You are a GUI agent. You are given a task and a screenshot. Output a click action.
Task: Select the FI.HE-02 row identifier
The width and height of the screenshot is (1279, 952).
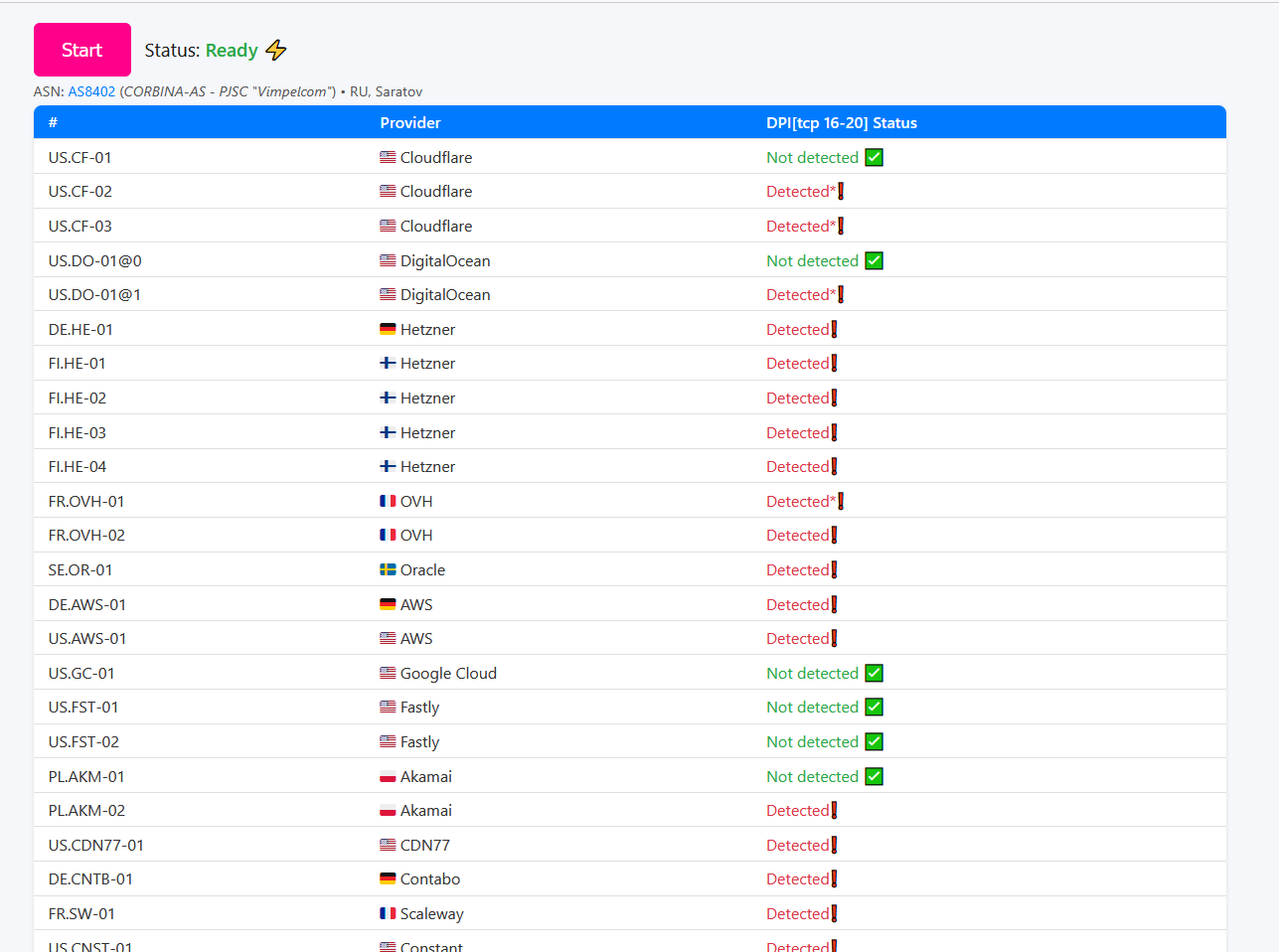[78, 398]
